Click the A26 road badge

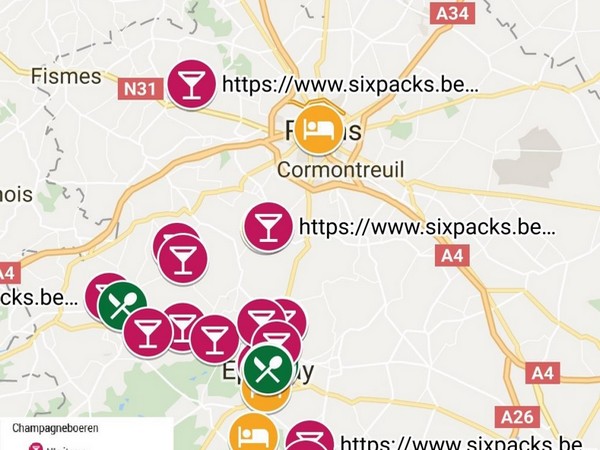(x=517, y=417)
